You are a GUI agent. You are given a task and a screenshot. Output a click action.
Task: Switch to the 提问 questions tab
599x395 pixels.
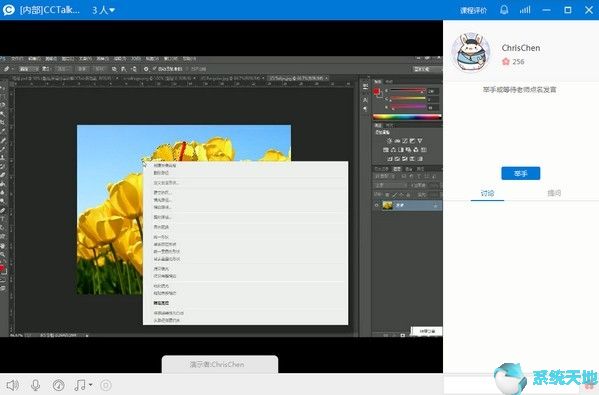click(554, 193)
